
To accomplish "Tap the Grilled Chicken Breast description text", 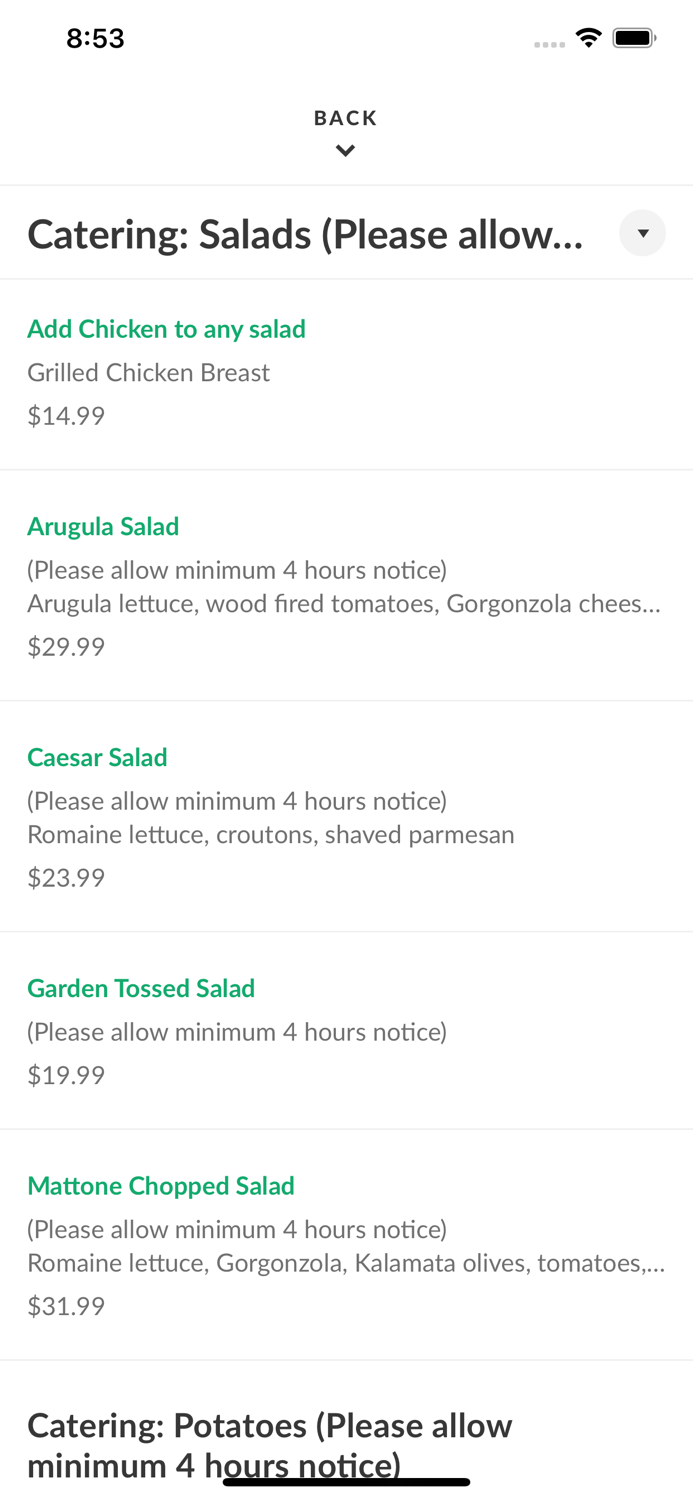I will (x=148, y=372).
